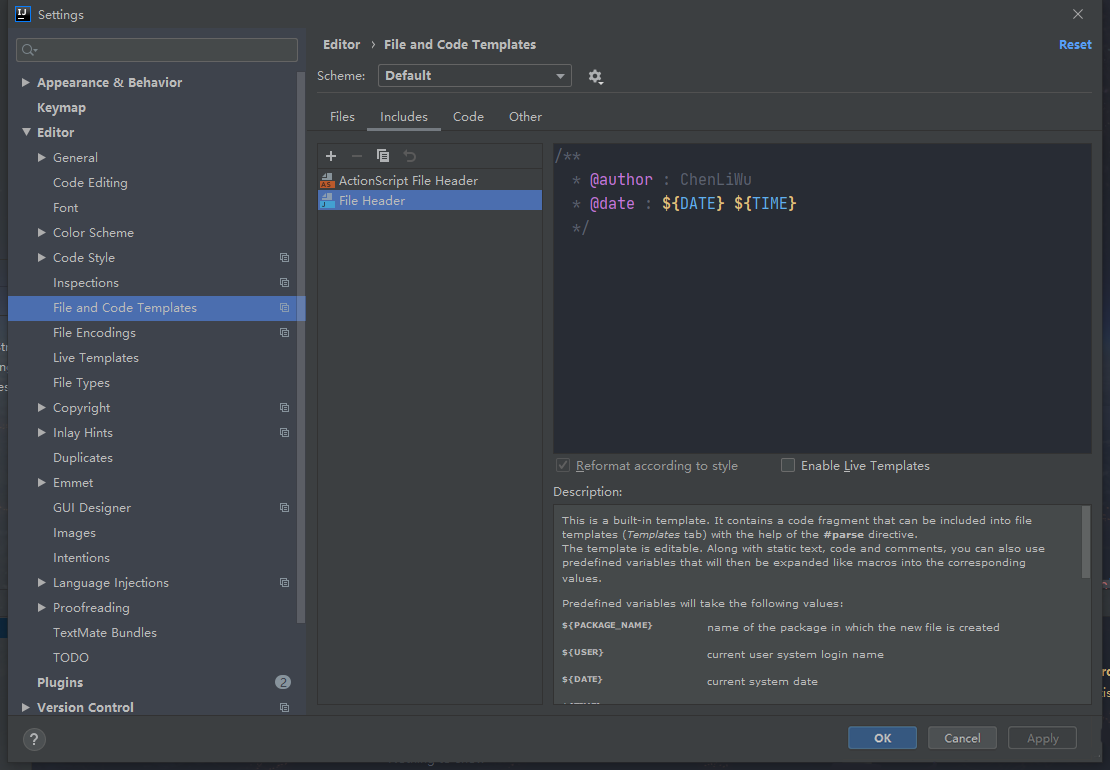Select the ActionScript File Header template
1110x770 pixels.
click(x=408, y=181)
